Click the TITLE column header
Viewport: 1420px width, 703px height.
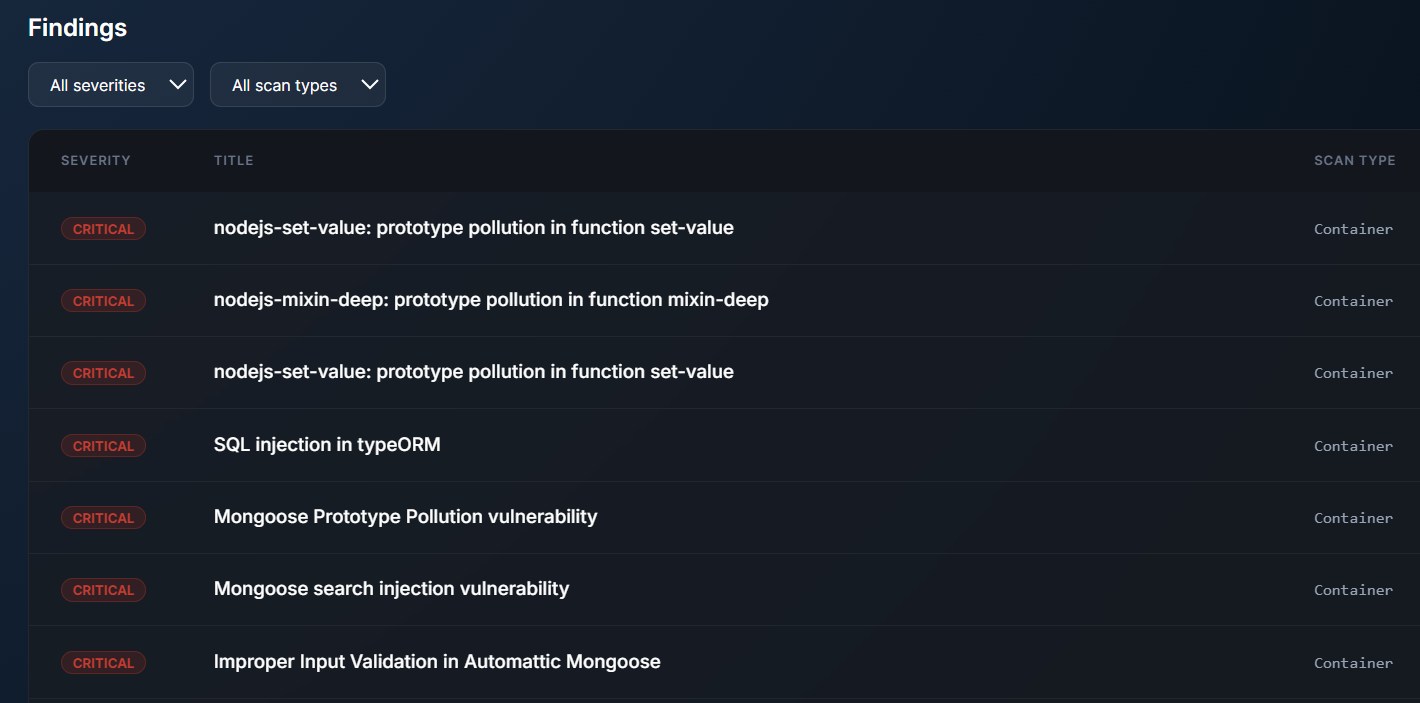click(233, 160)
